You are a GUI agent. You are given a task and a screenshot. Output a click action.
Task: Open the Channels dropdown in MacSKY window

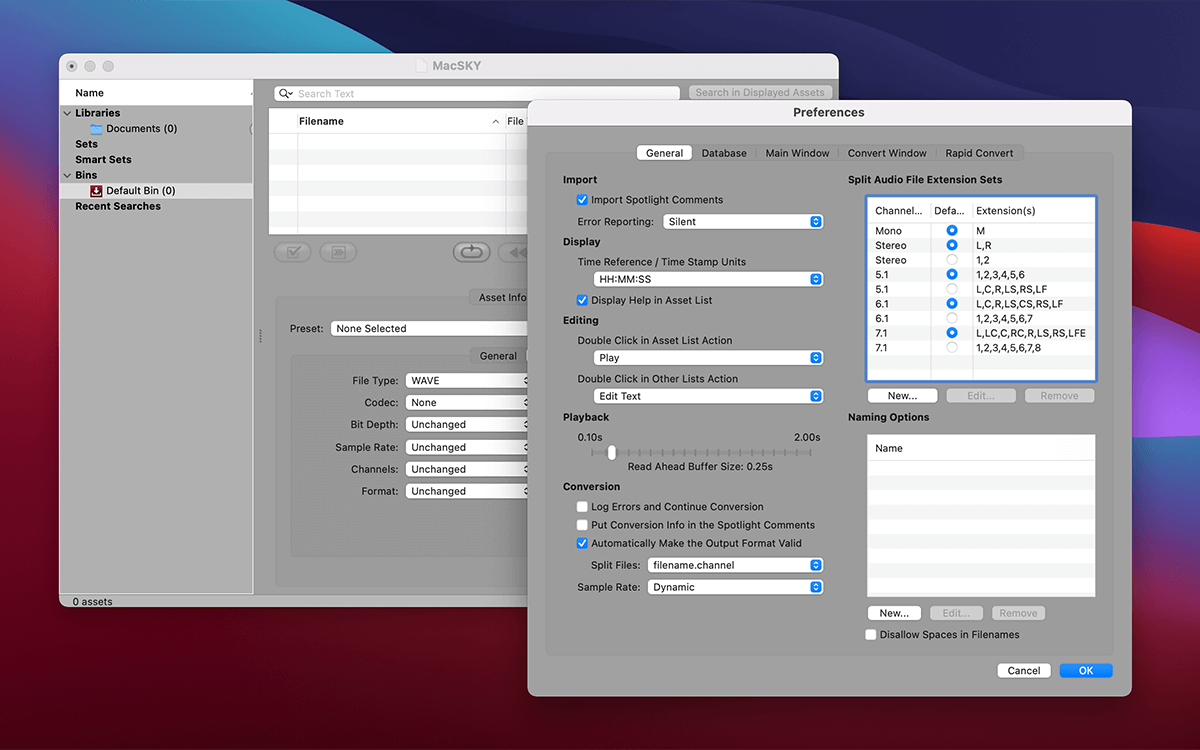pyautogui.click(x=467, y=469)
